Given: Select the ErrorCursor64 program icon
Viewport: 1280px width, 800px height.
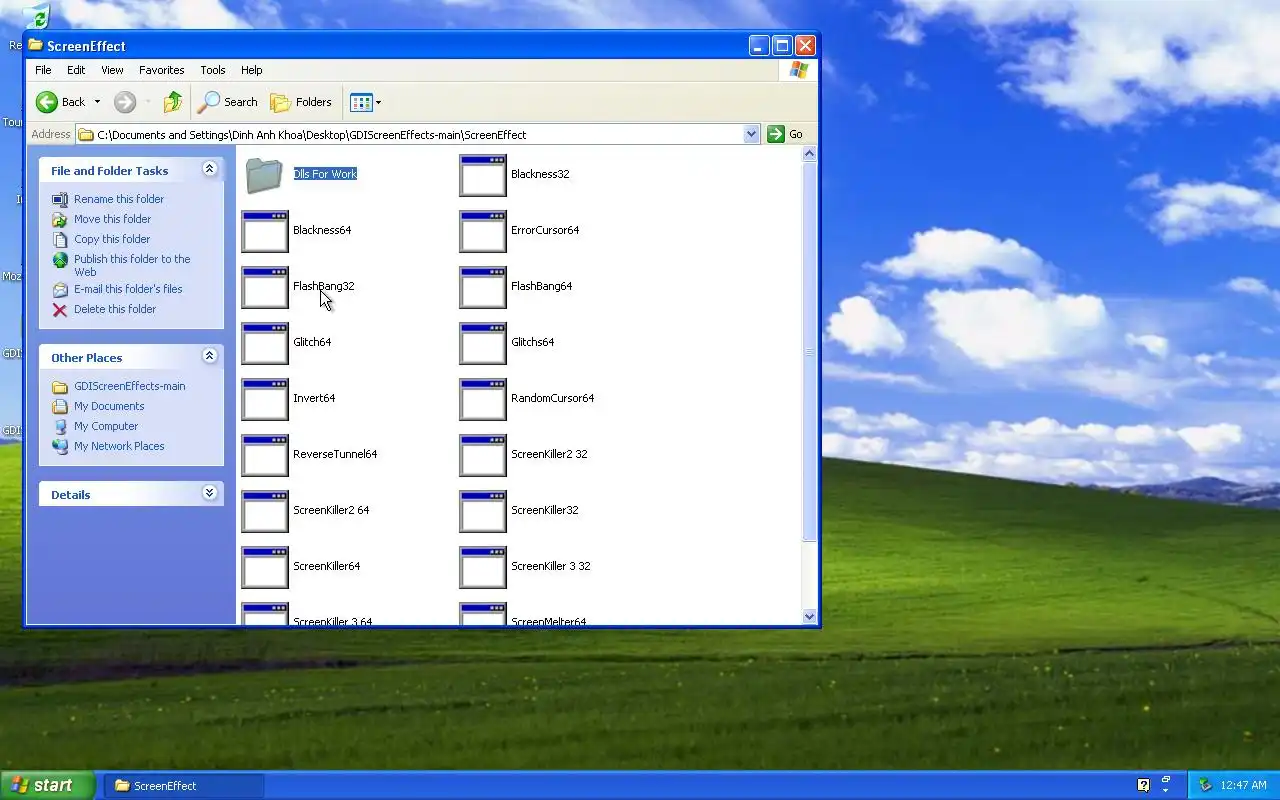Looking at the screenshot, I should pyautogui.click(x=483, y=231).
